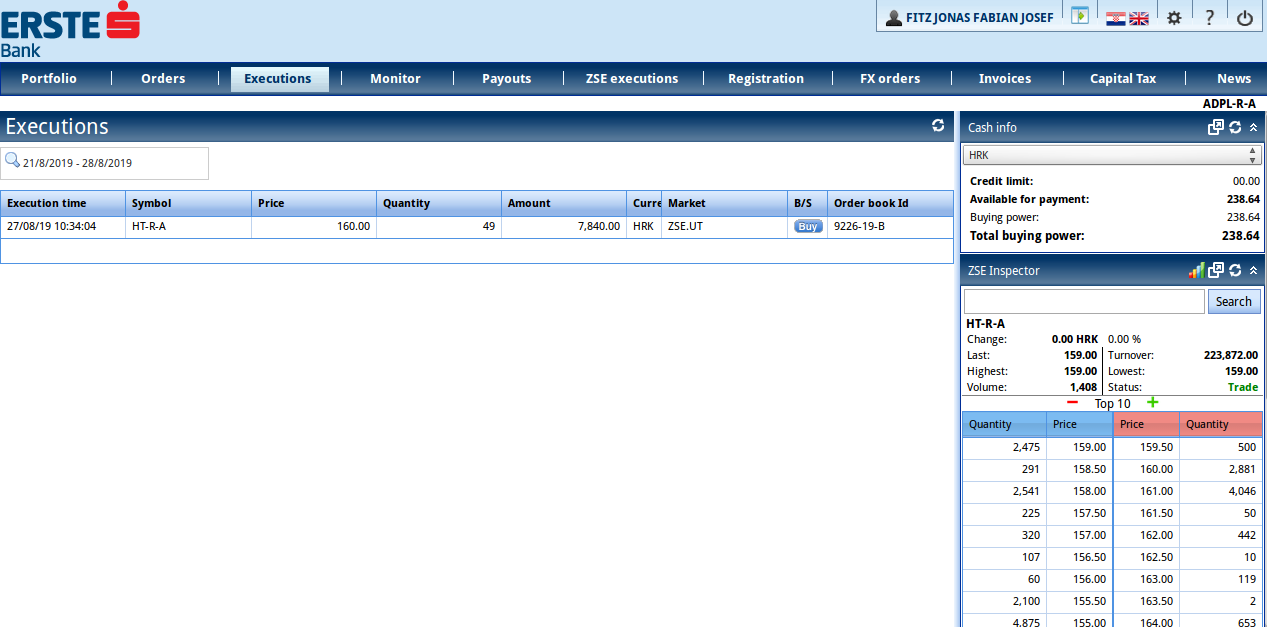Open Cash info in a new window
1267x634 pixels.
1216,127
